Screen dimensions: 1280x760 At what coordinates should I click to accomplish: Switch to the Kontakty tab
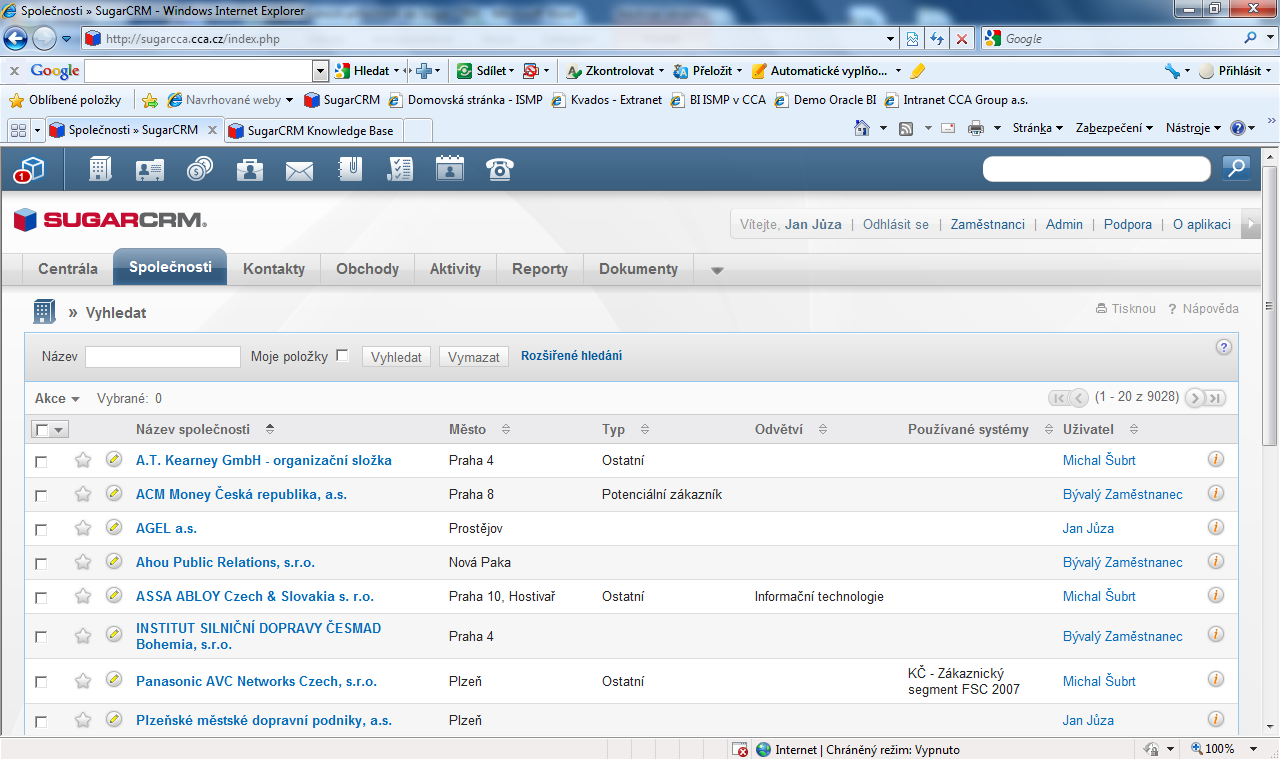[x=274, y=269]
